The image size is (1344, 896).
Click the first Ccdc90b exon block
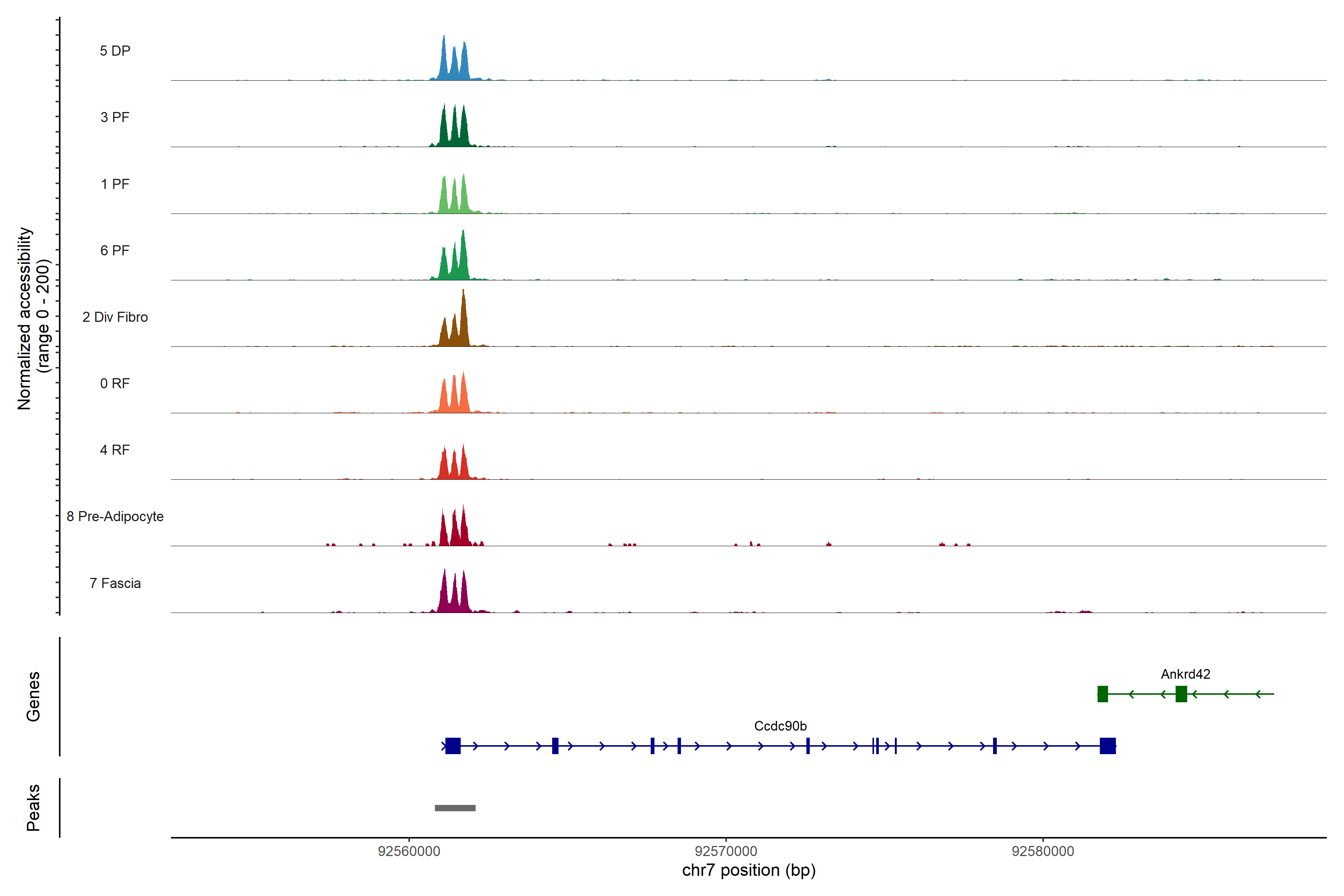click(x=452, y=746)
